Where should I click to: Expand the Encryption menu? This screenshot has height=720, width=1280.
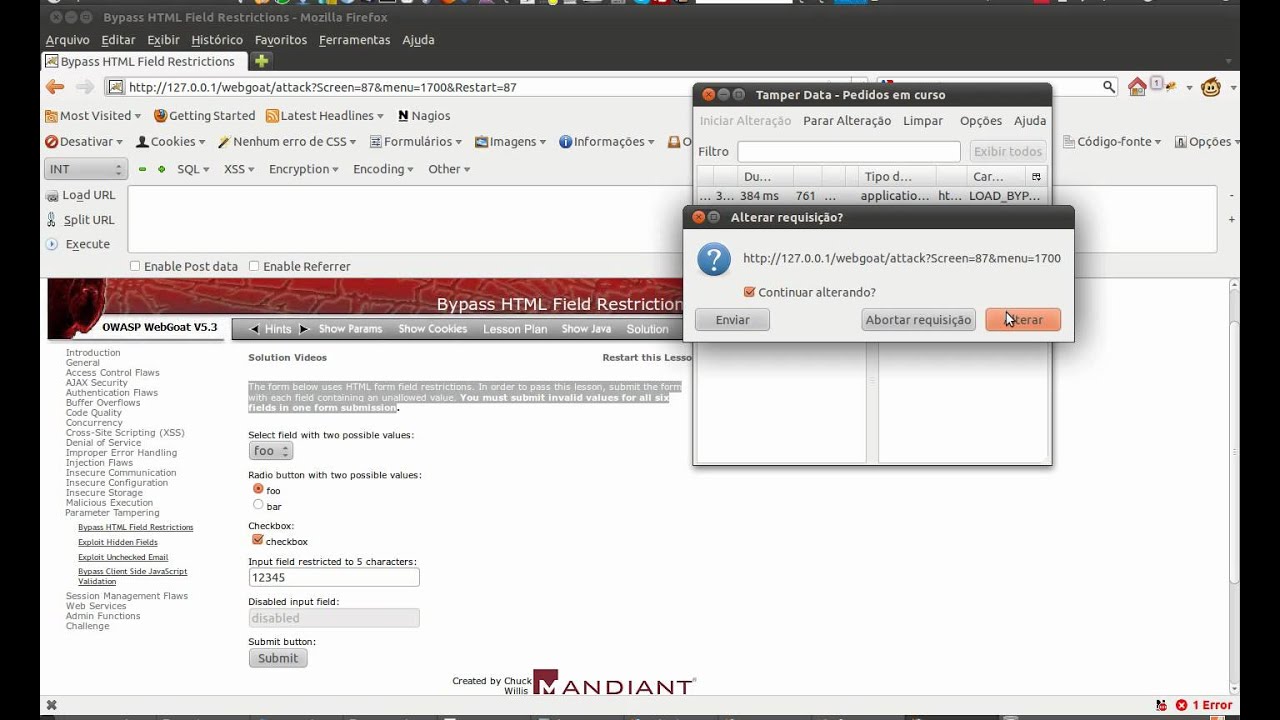(304, 169)
